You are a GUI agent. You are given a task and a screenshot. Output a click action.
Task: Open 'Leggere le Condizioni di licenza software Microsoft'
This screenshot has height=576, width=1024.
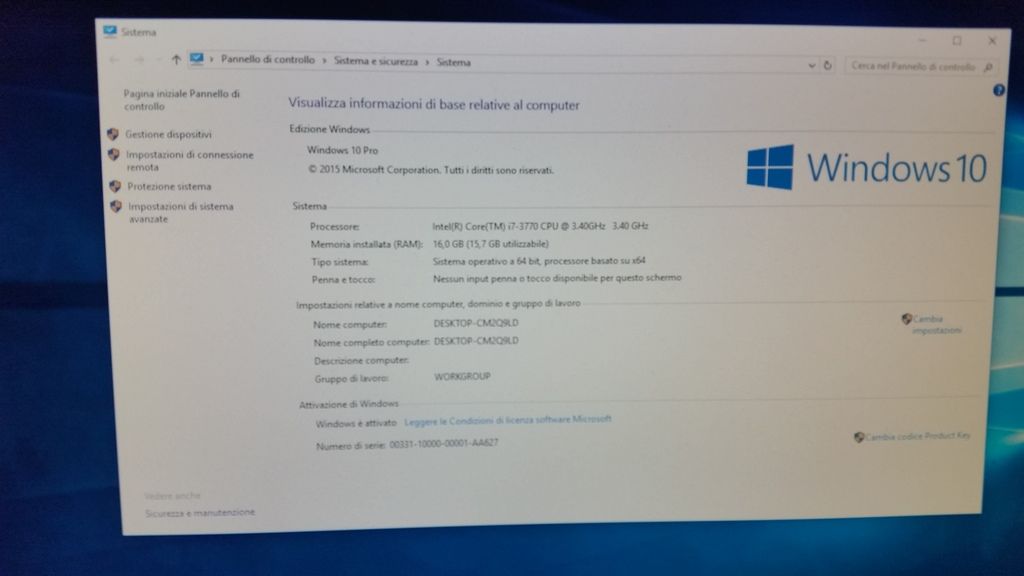coord(507,420)
